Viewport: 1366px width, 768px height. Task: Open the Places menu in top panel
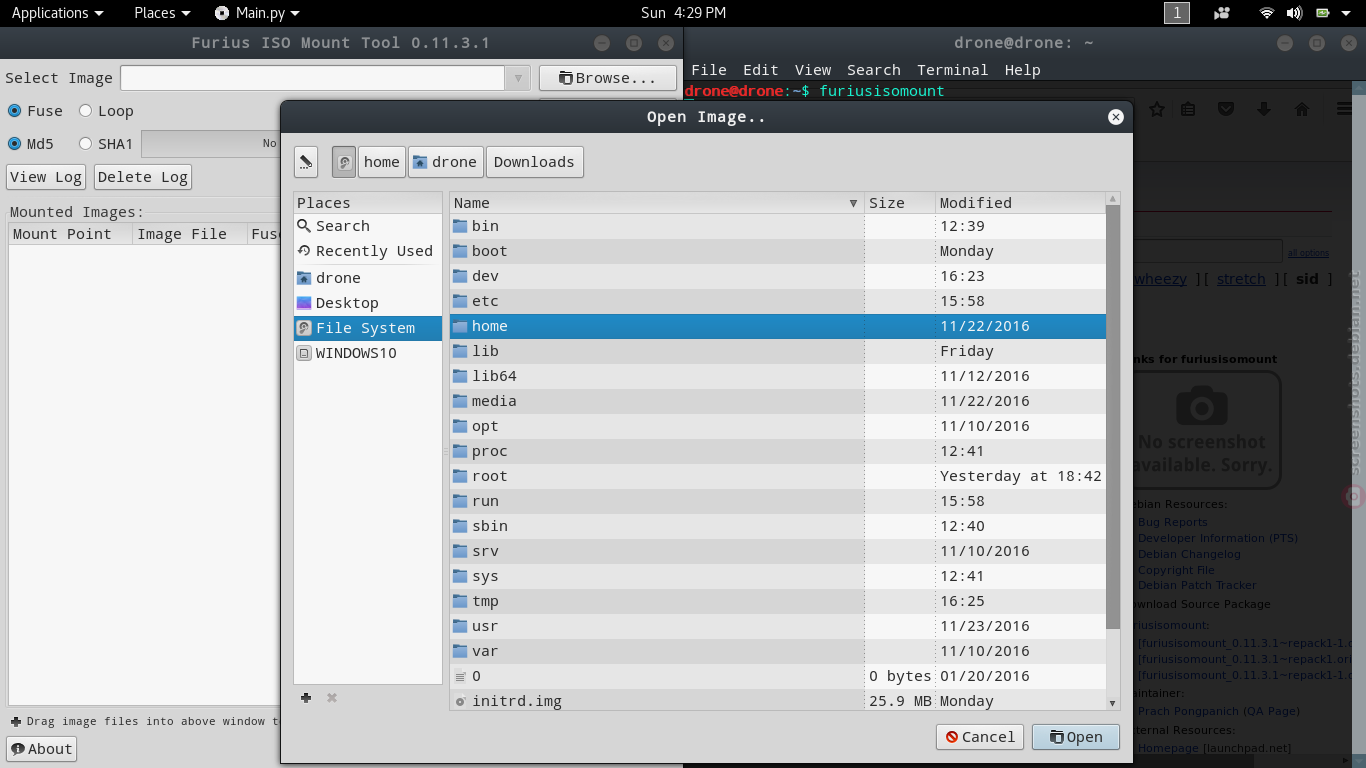pos(162,13)
